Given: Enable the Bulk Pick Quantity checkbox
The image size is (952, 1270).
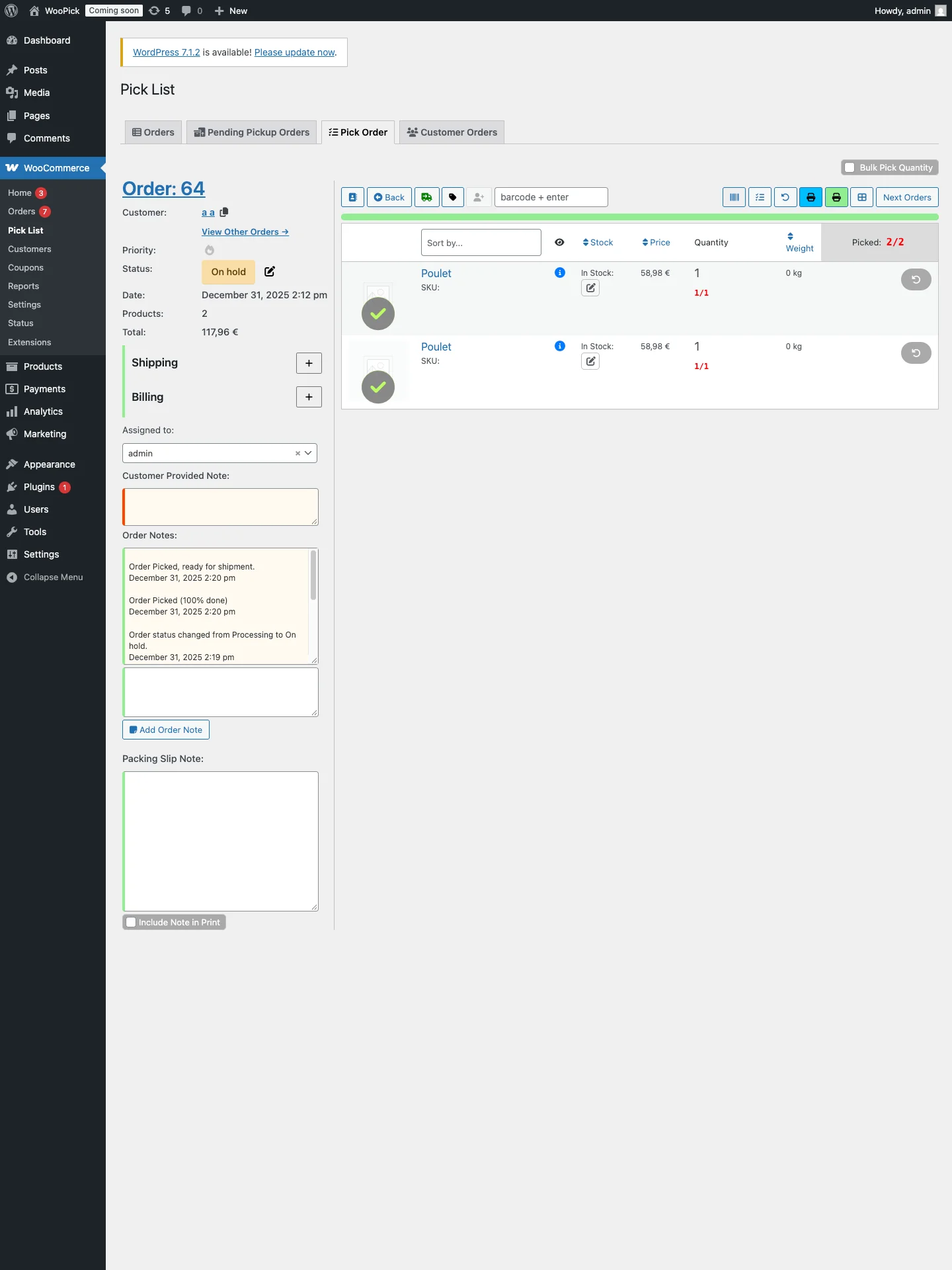Looking at the screenshot, I should pyautogui.click(x=850, y=167).
